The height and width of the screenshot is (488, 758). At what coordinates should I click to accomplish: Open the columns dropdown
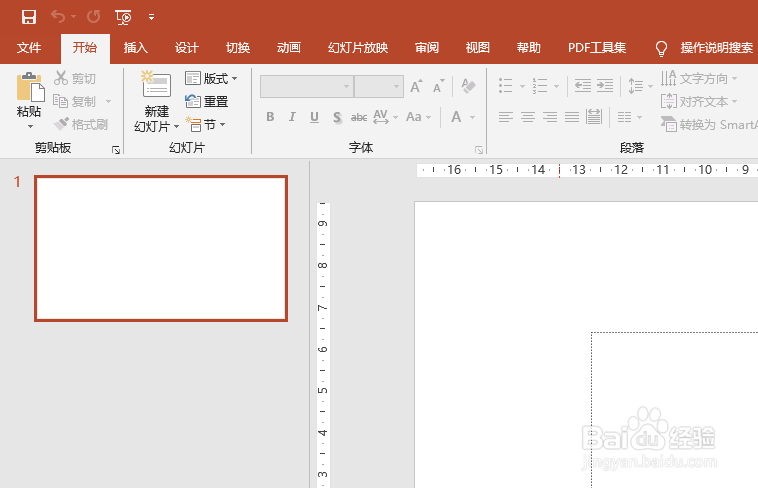click(629, 117)
